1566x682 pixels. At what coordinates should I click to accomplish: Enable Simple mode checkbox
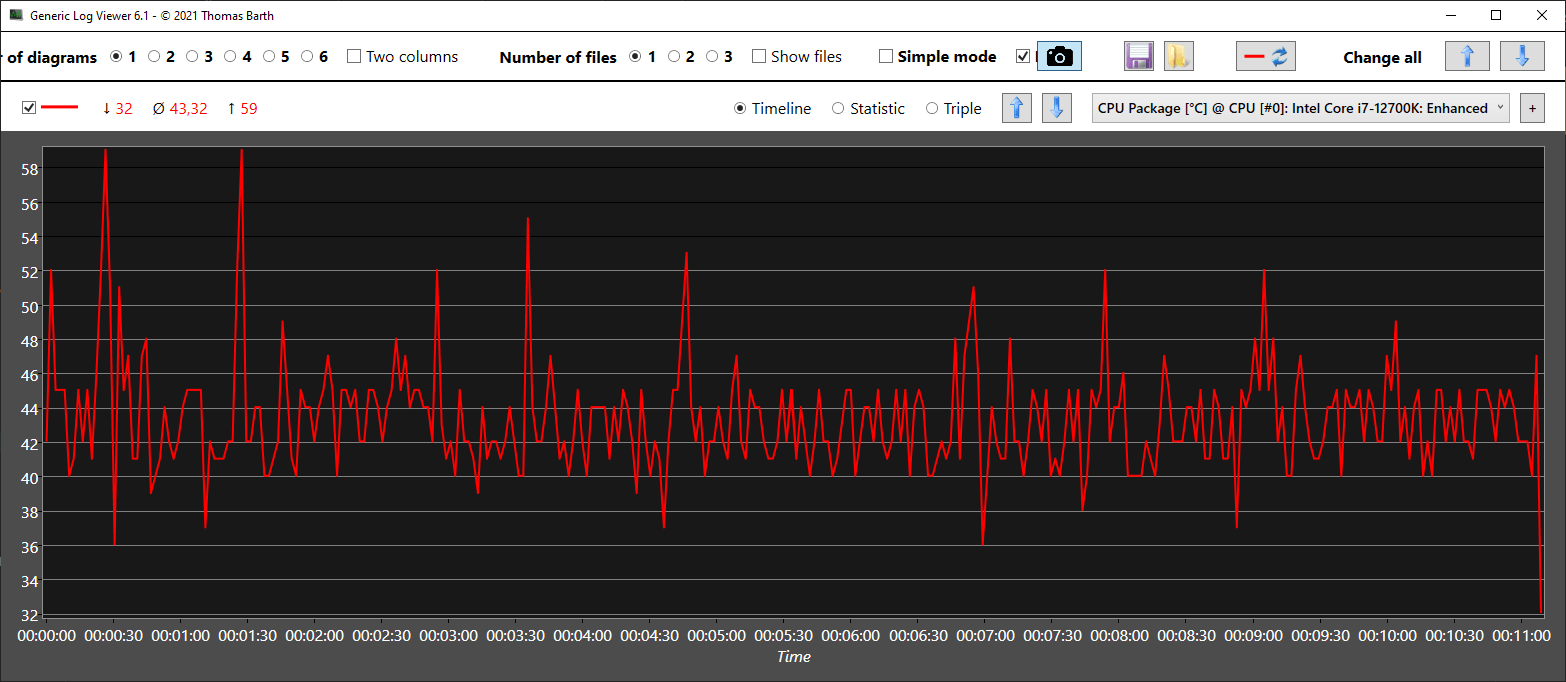886,57
